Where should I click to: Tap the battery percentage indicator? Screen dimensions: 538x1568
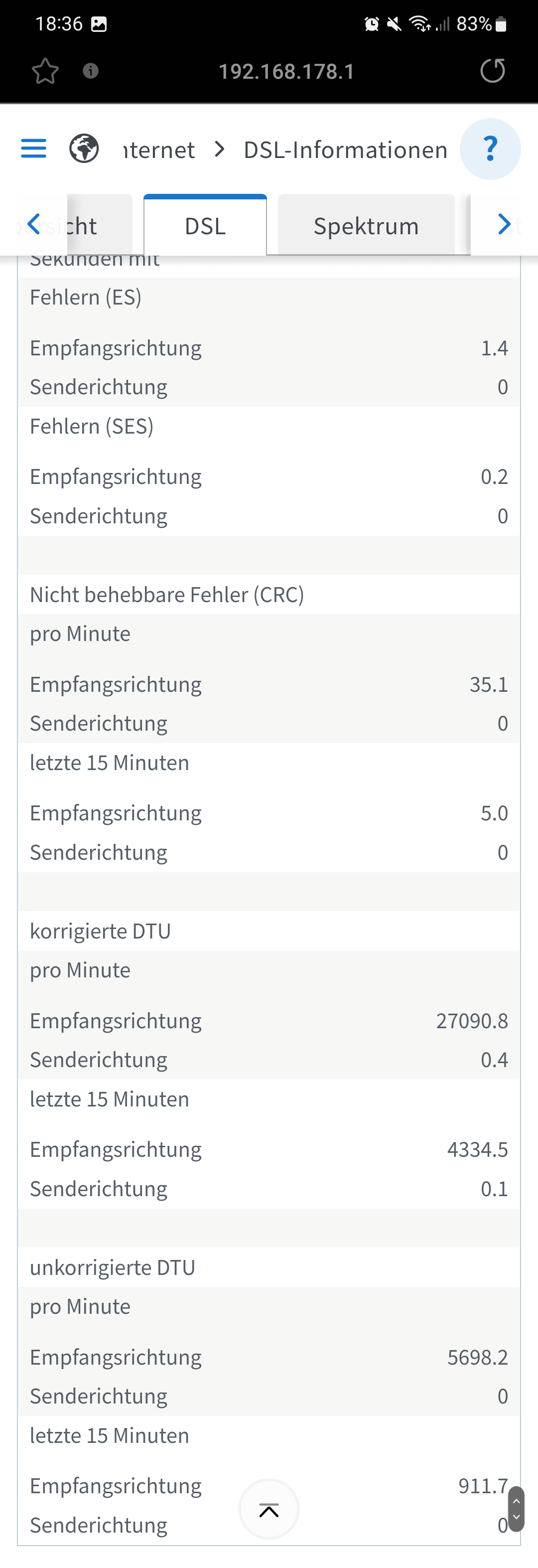[473, 24]
